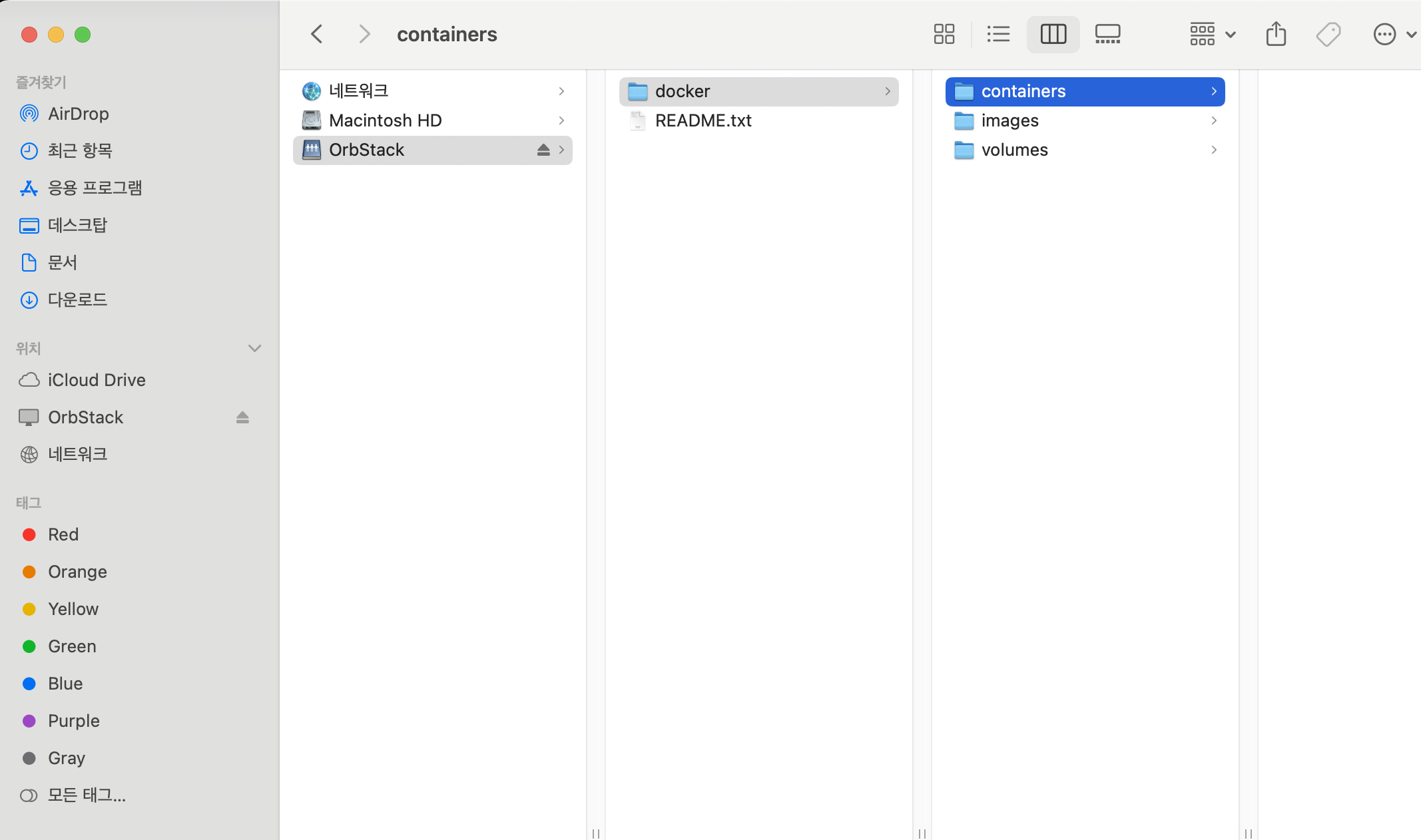Collapse the 위치 sidebar section

[x=254, y=348]
